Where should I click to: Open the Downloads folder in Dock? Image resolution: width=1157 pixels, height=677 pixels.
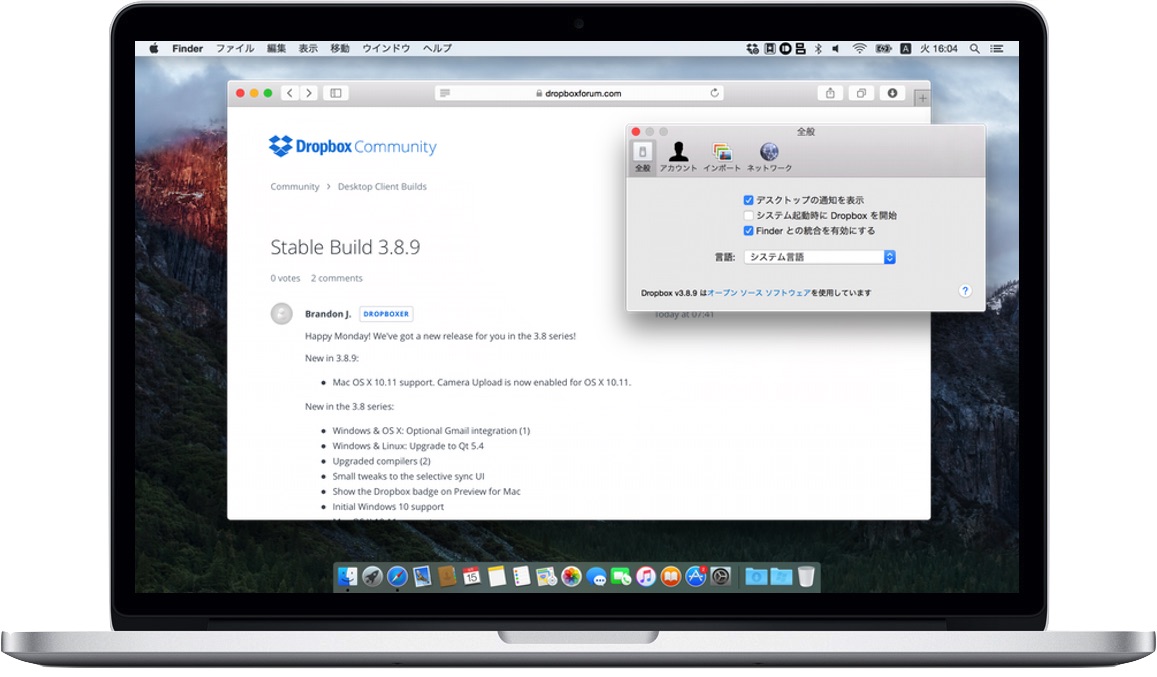(756, 577)
